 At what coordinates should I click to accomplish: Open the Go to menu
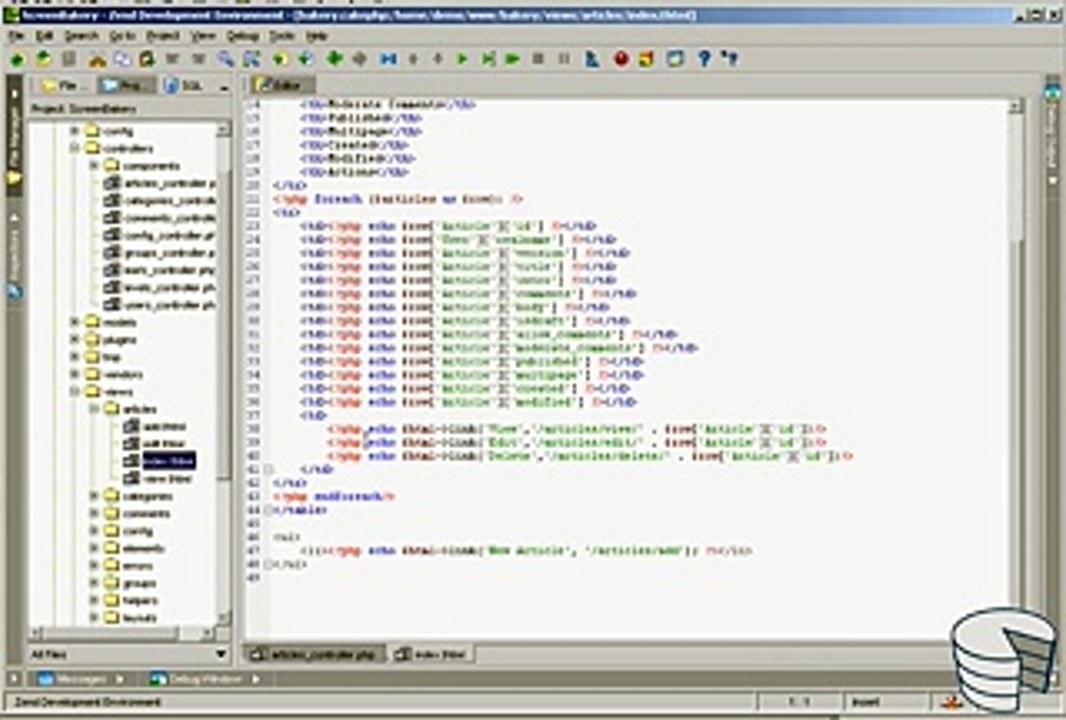coord(123,36)
